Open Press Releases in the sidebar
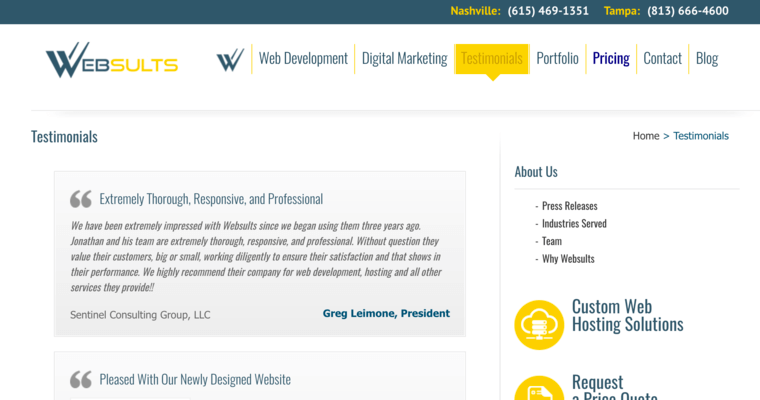Image resolution: width=760 pixels, height=400 pixels. 570,206
